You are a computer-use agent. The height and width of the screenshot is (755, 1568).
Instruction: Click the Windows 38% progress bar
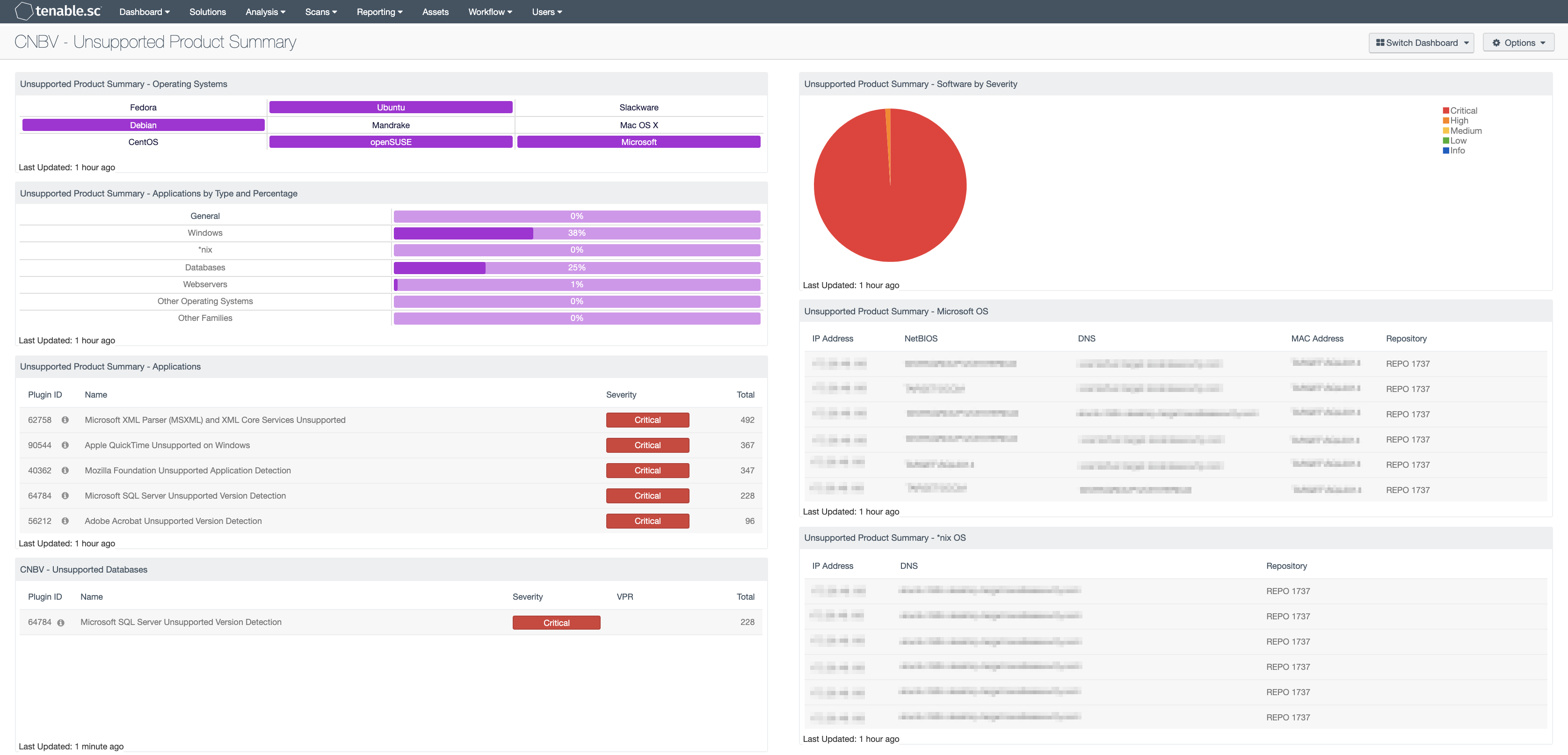tap(577, 233)
